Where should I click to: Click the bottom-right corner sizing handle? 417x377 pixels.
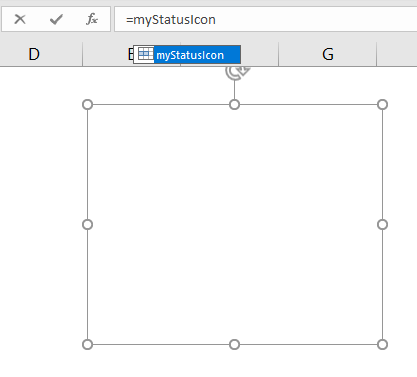pyautogui.click(x=382, y=344)
